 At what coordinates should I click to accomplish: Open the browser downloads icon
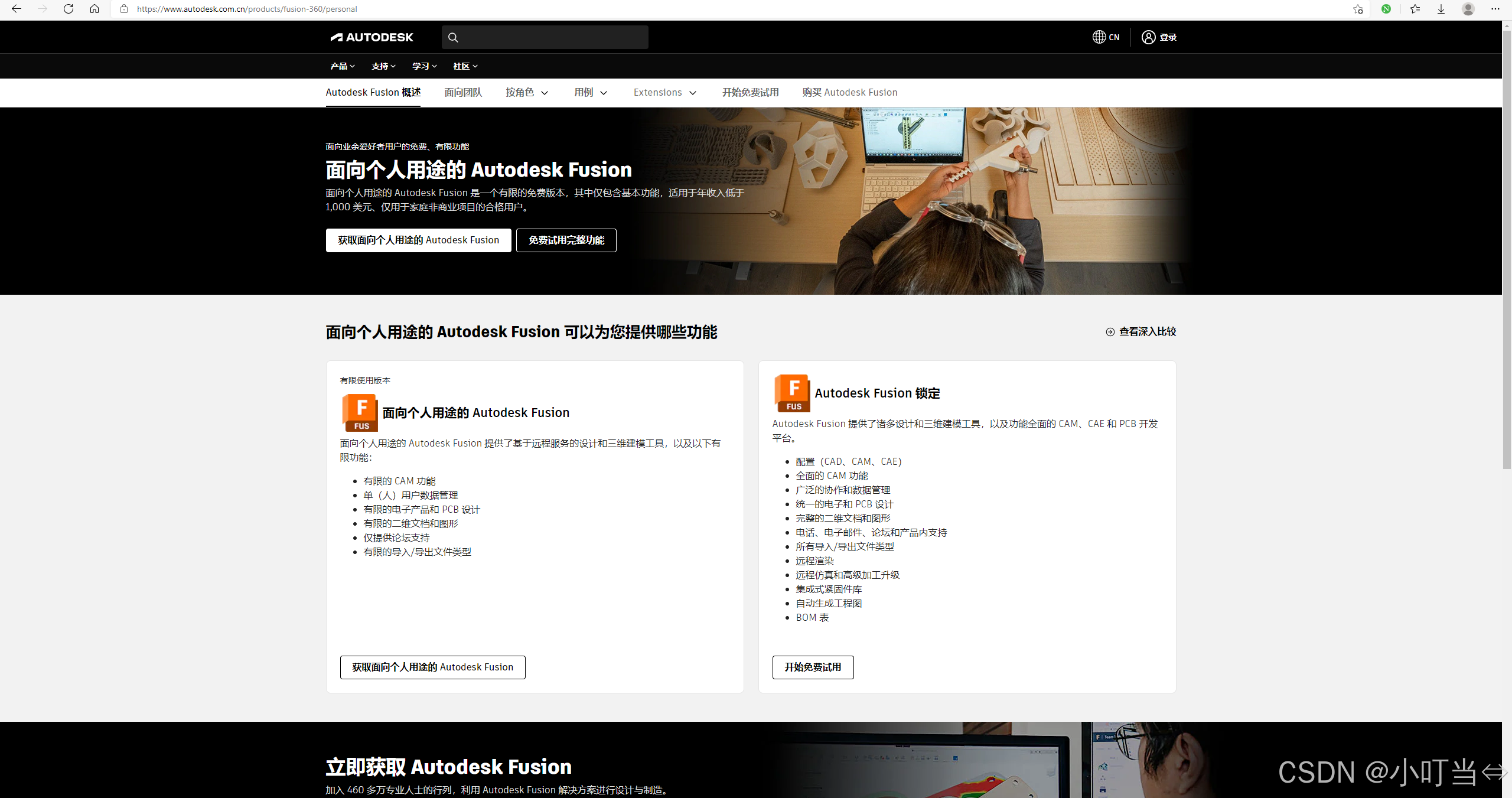pos(1441,9)
